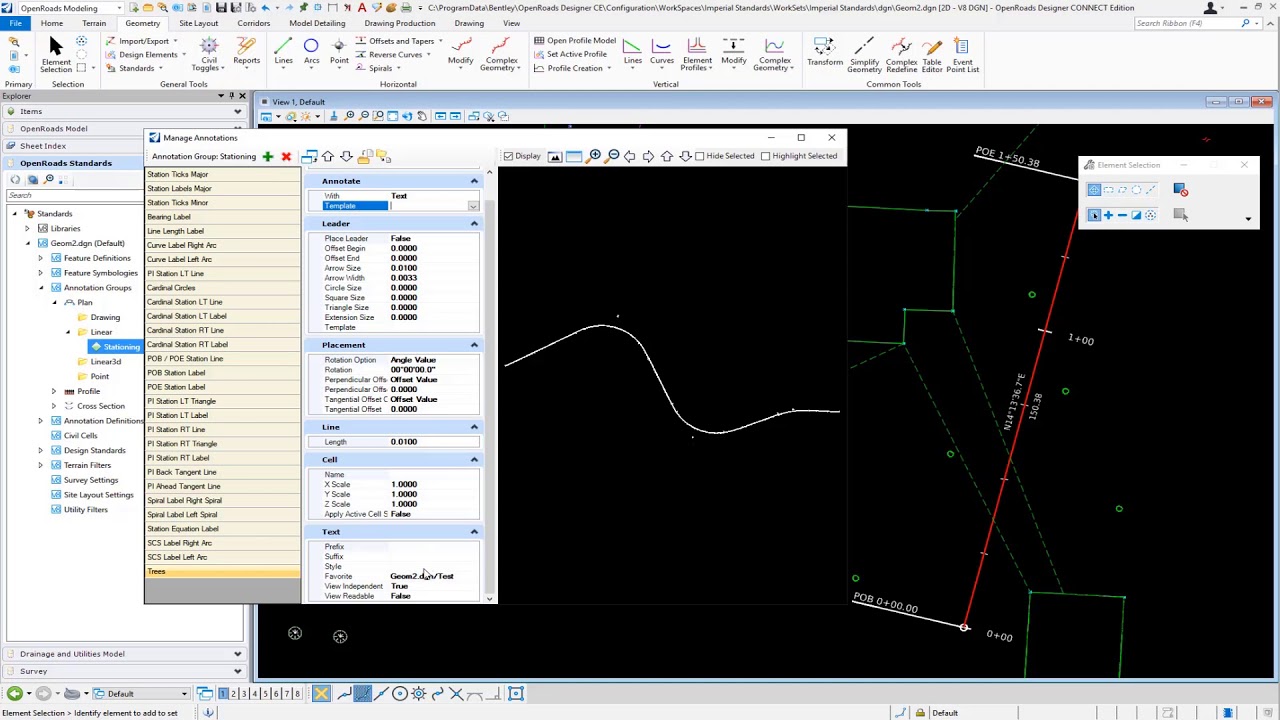The image size is (1280, 720).
Task: Switch to the Corridors ribbon tab
Action: pyautogui.click(x=253, y=23)
